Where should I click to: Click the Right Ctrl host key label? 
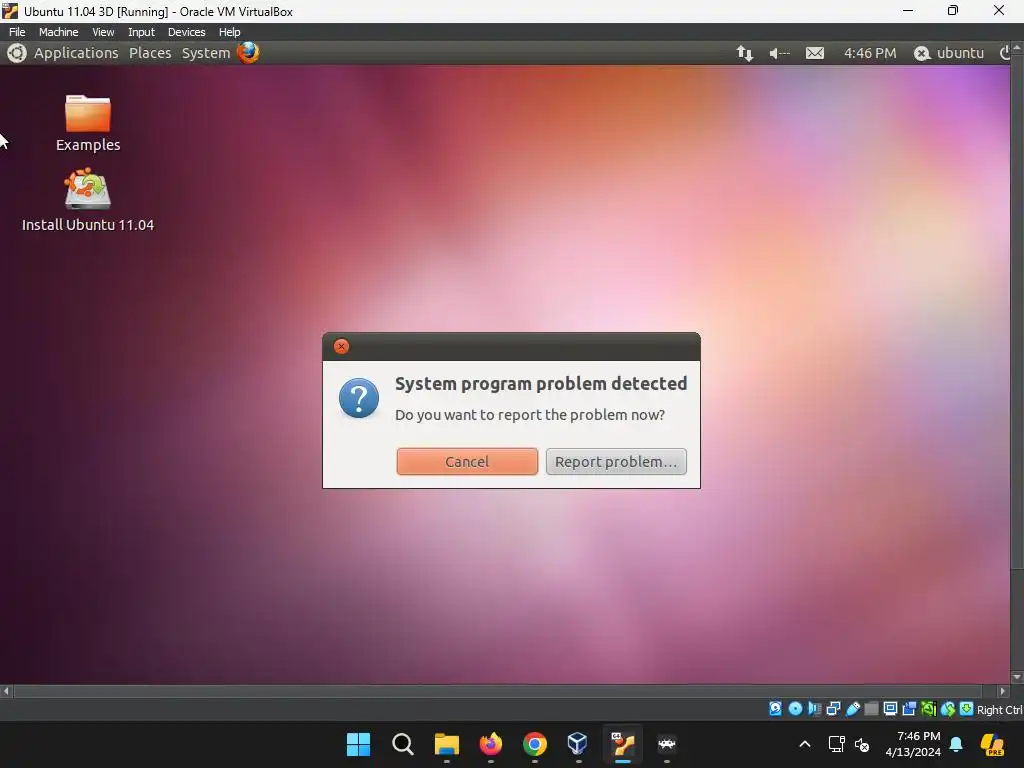point(1000,710)
